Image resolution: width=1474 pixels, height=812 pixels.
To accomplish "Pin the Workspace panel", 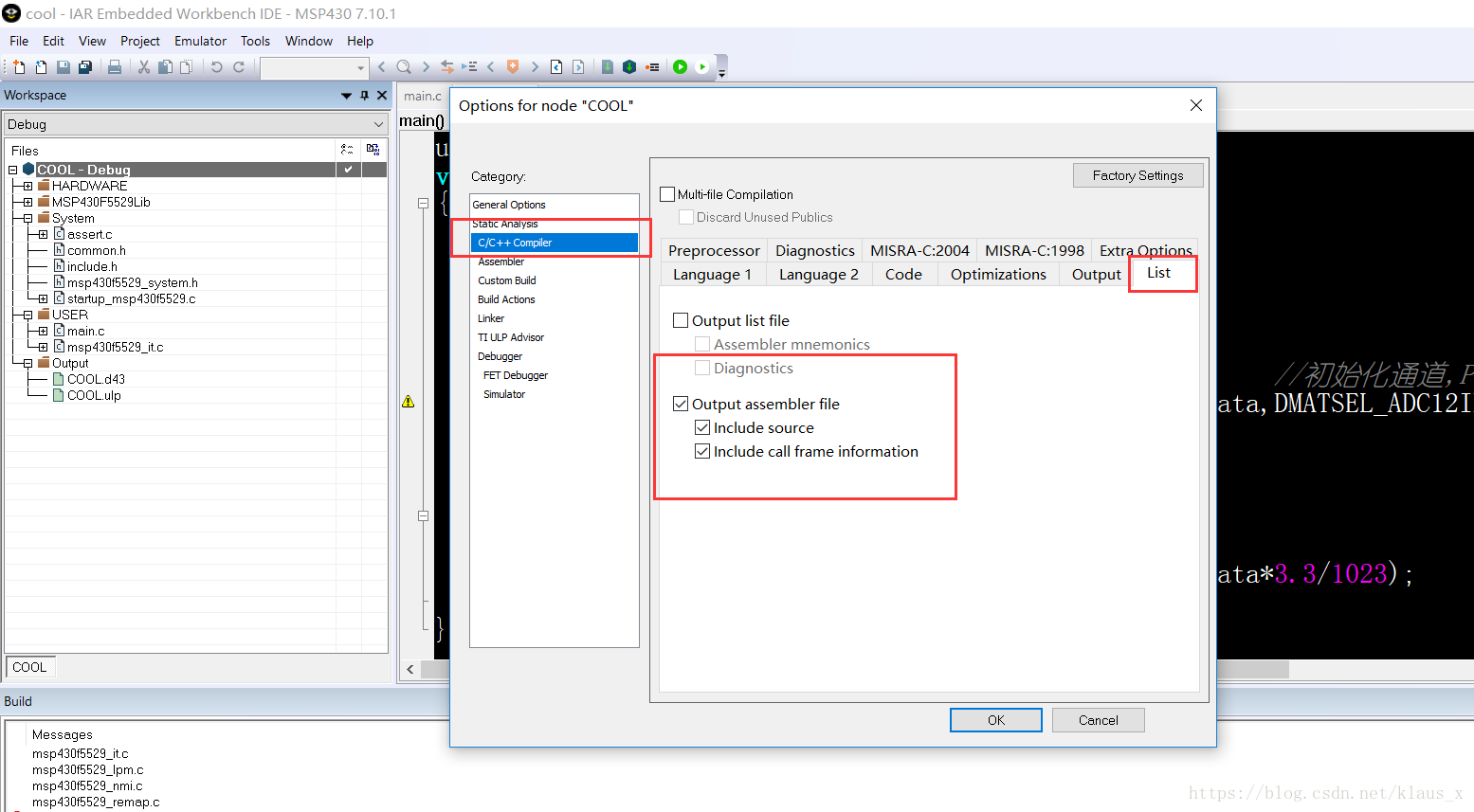I will click(x=364, y=96).
